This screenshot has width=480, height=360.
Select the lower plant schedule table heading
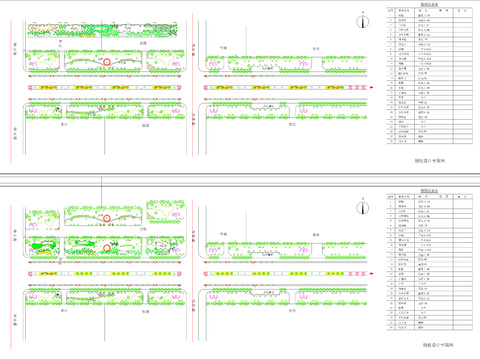(x=429, y=191)
